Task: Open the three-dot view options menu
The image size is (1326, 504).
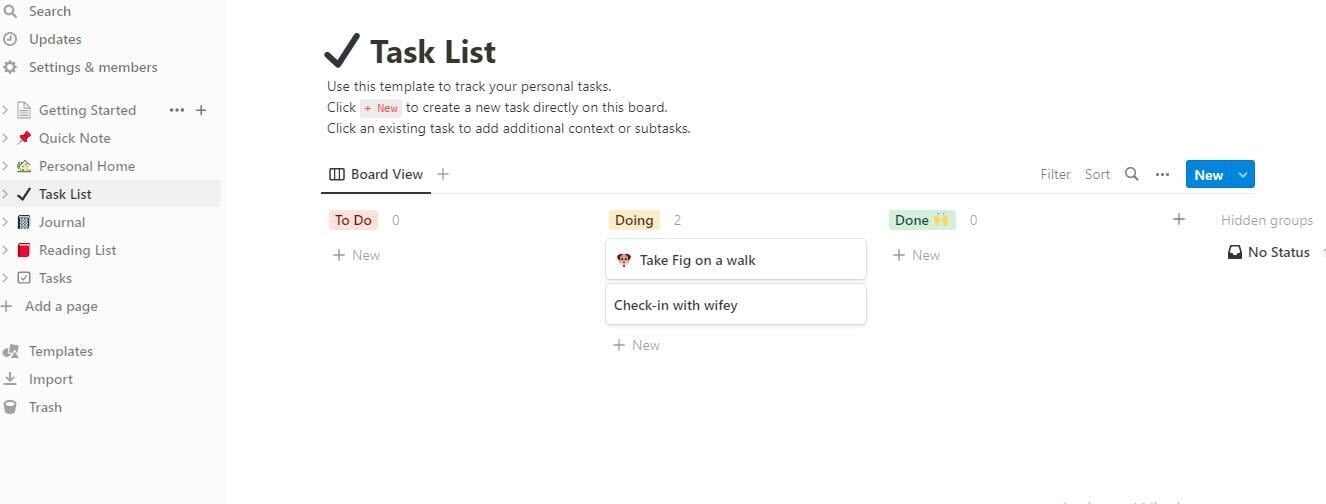Action: (1162, 174)
